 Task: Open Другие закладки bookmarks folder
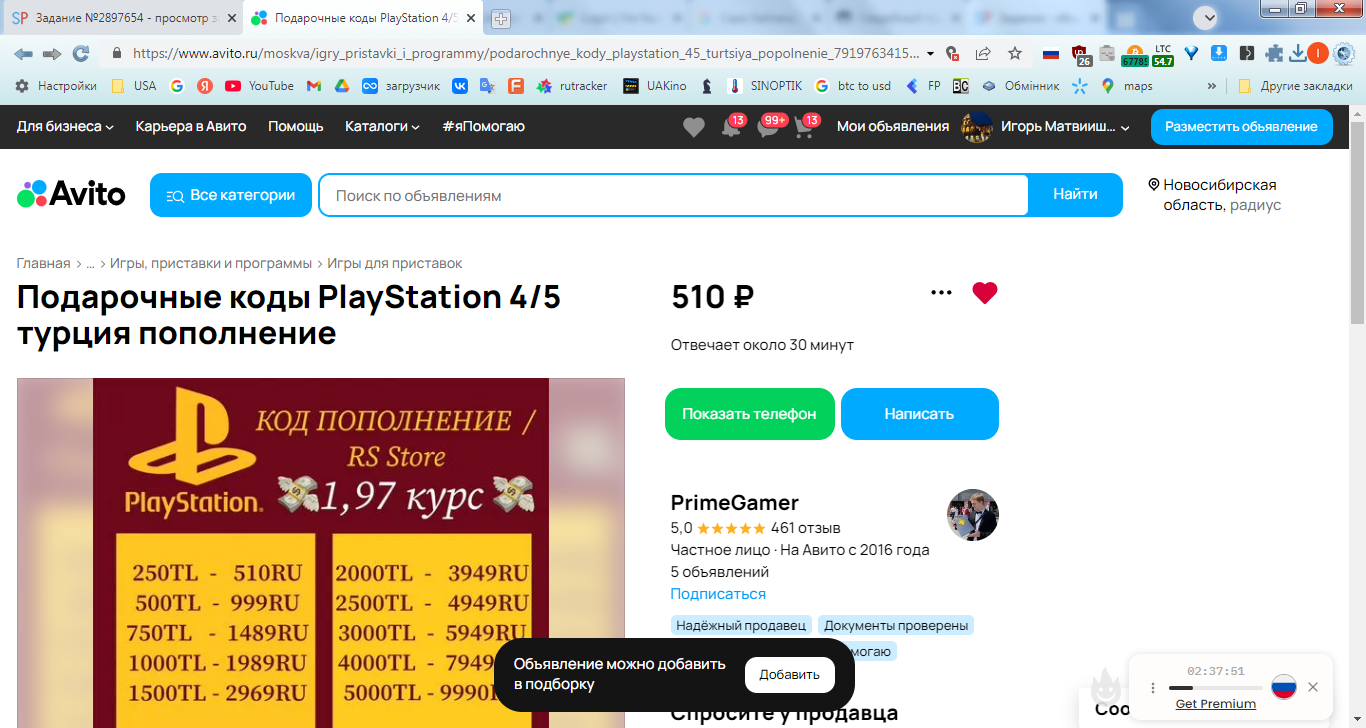(1295, 86)
